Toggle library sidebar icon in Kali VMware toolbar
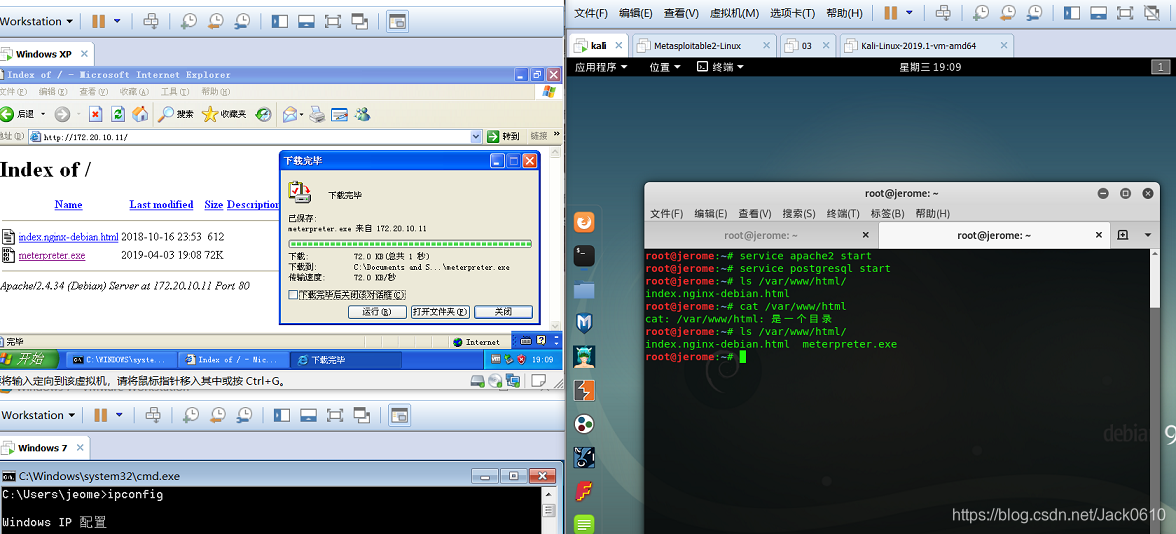 [1073, 13]
